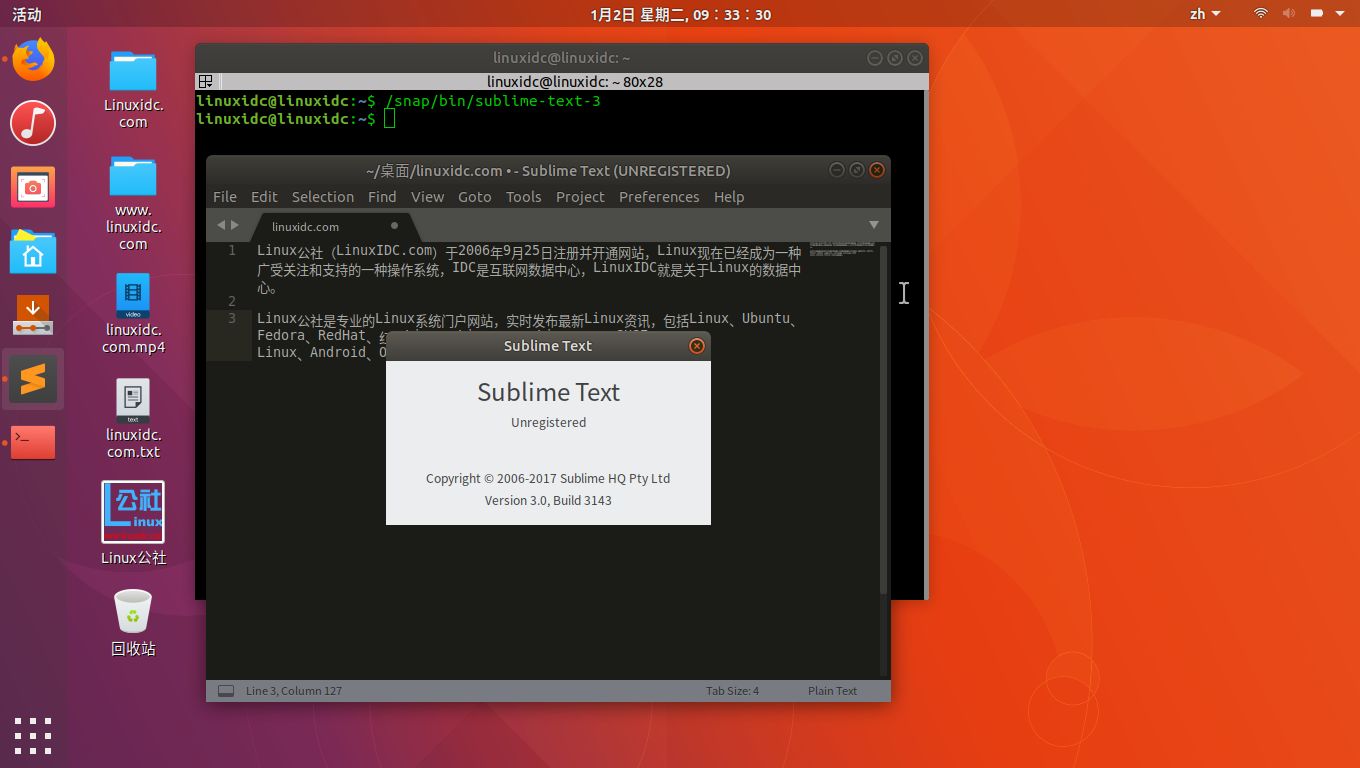The image size is (1360, 768).
Task: Show applications grid button
Action: pos(33,735)
